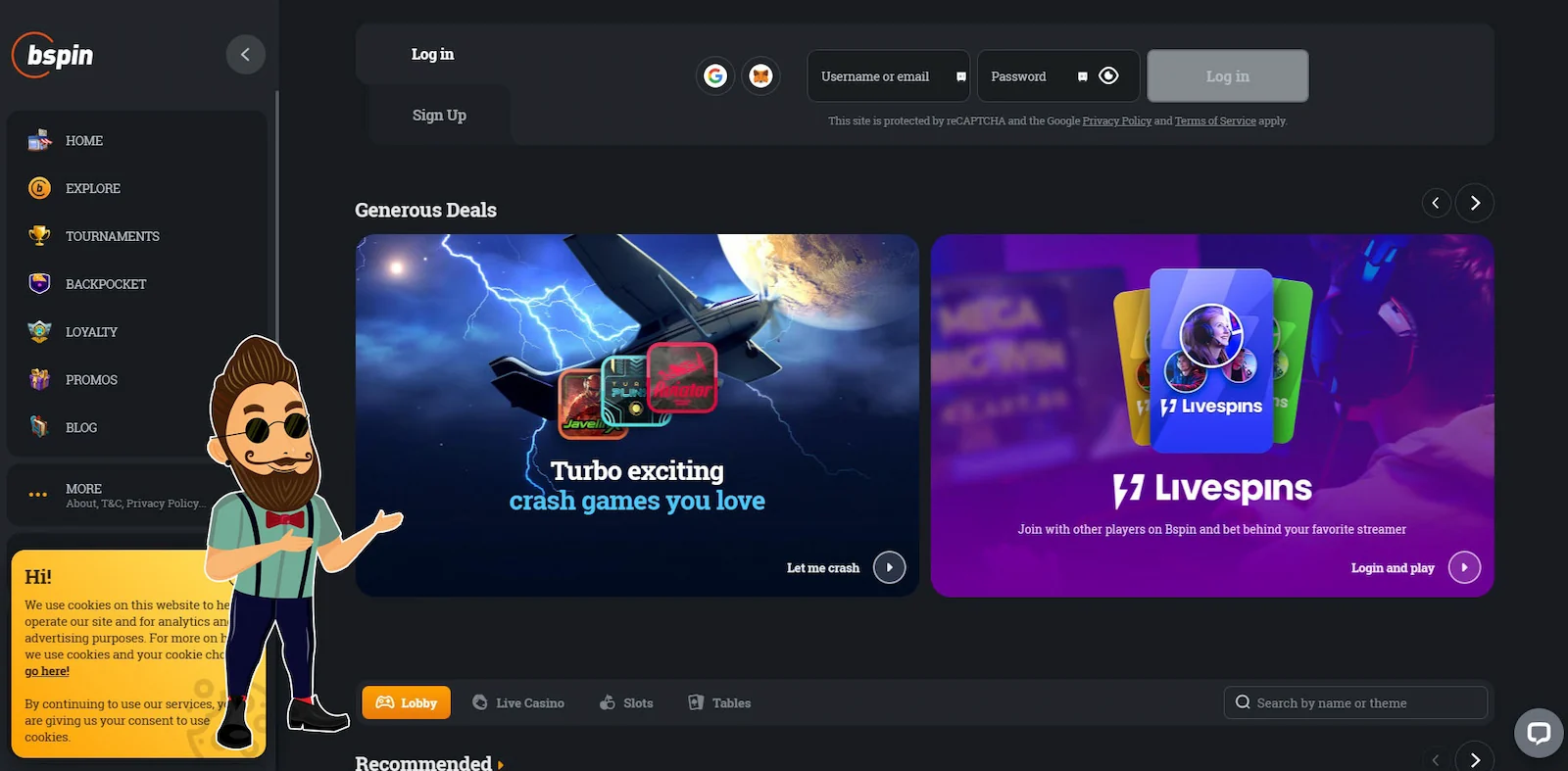Screen dimensions: 1568x771
Task: Sign in with MetaMask fox icon
Action: click(760, 75)
